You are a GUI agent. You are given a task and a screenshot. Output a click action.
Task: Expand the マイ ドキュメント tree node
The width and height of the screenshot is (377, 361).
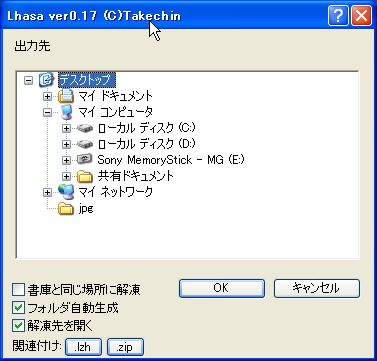(47, 96)
